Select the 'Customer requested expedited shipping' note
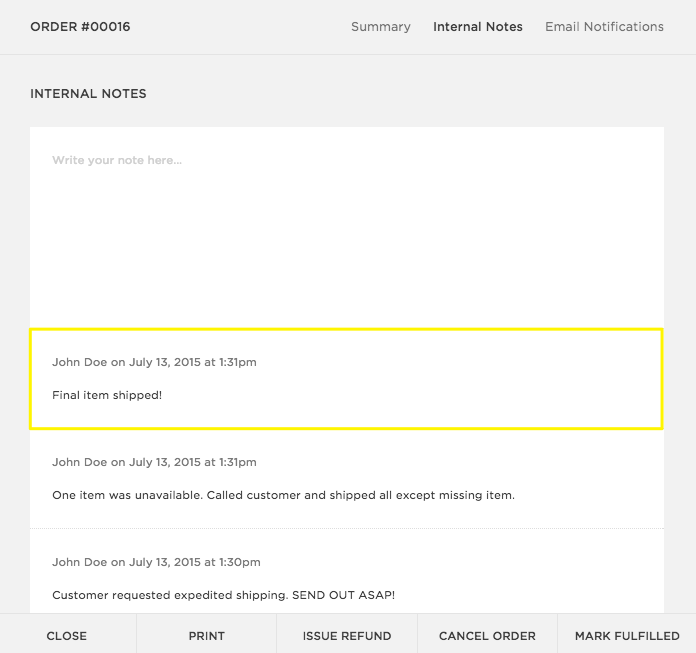This screenshot has height=653, width=696. pos(223,595)
